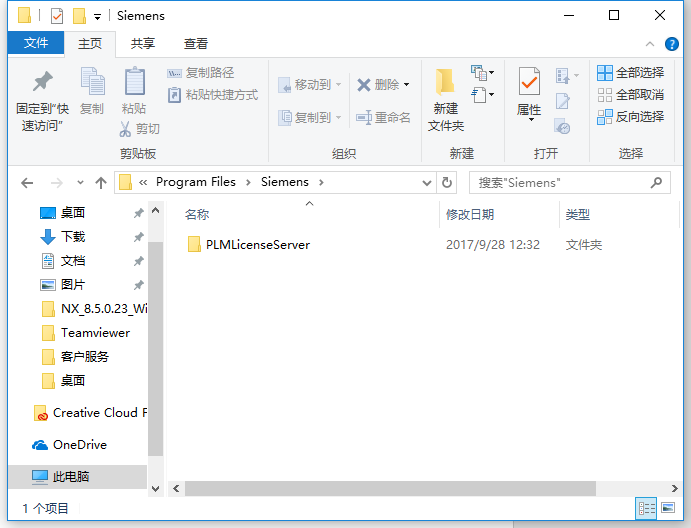691x528 pixels.
Task: Open the Teamviewer sidebar folder
Action: [85, 333]
